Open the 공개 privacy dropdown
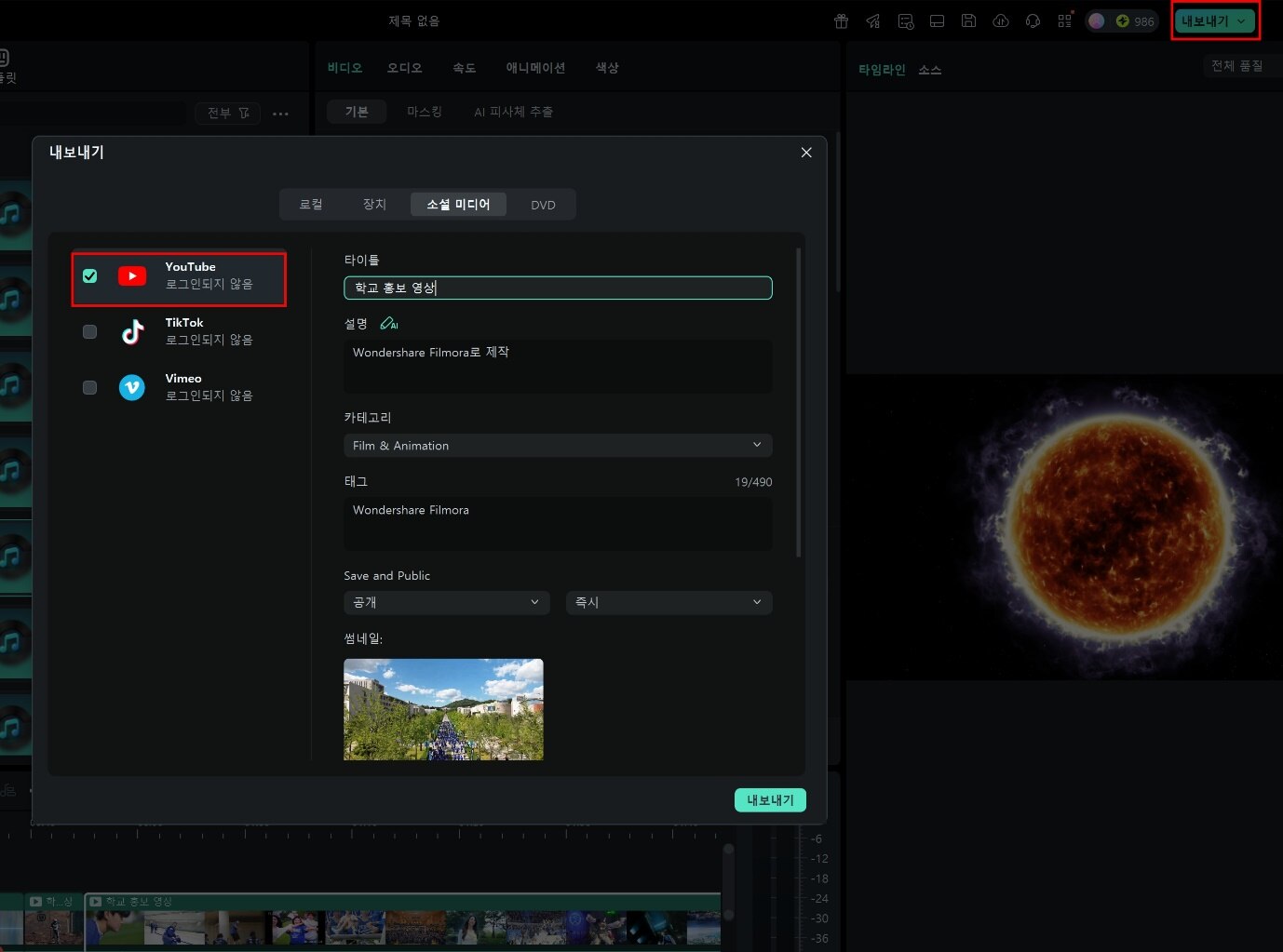The height and width of the screenshot is (952, 1283). [x=446, y=602]
